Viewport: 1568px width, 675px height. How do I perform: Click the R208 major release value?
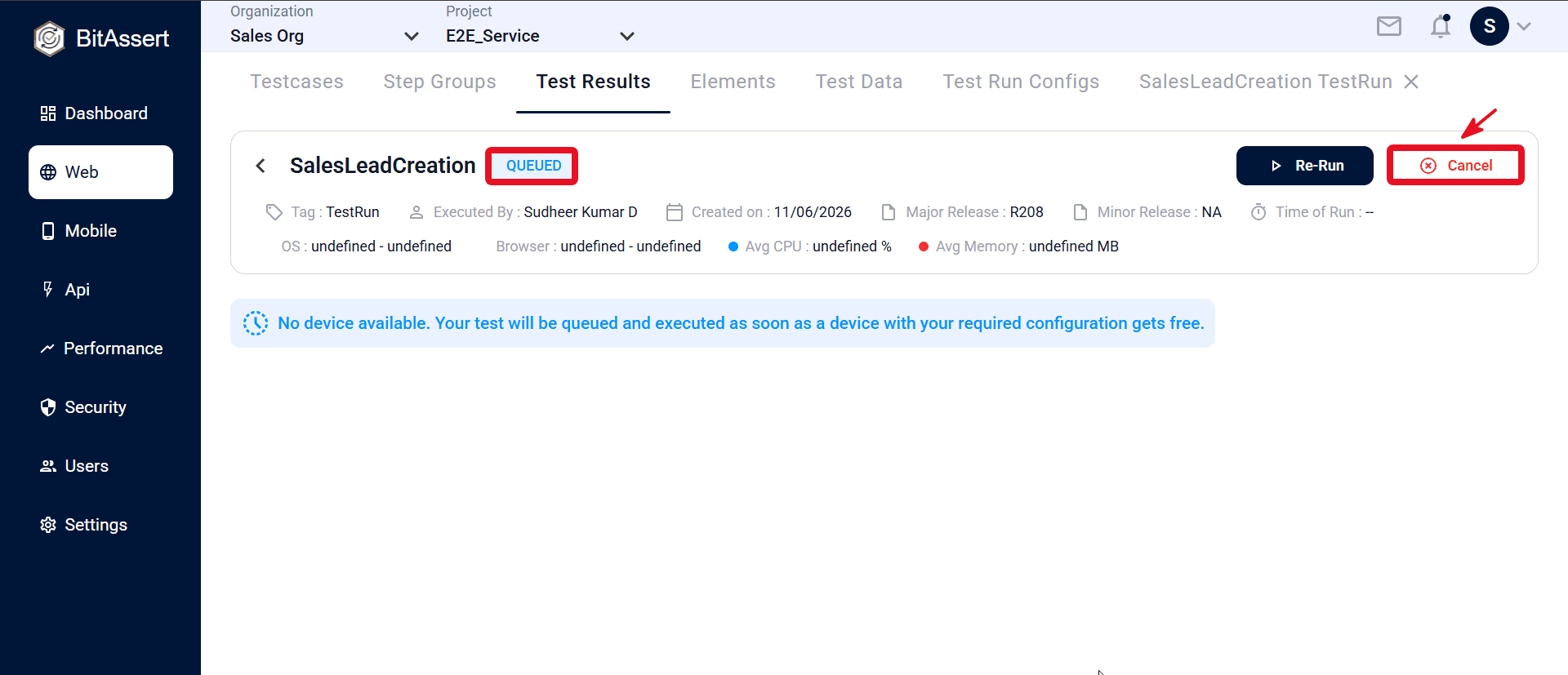(x=1027, y=212)
